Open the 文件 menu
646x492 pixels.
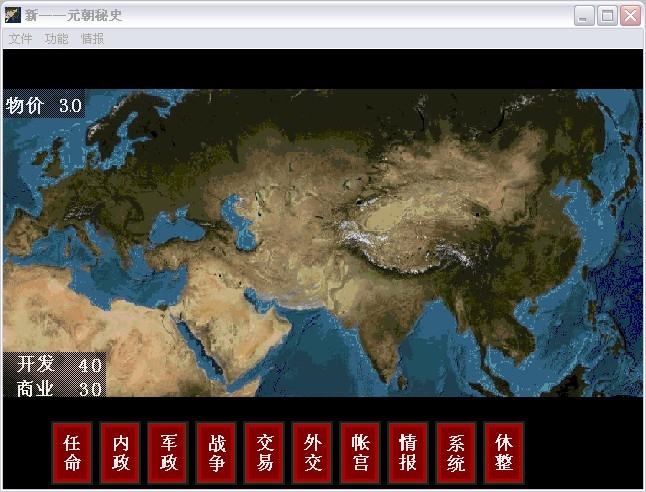(21, 39)
